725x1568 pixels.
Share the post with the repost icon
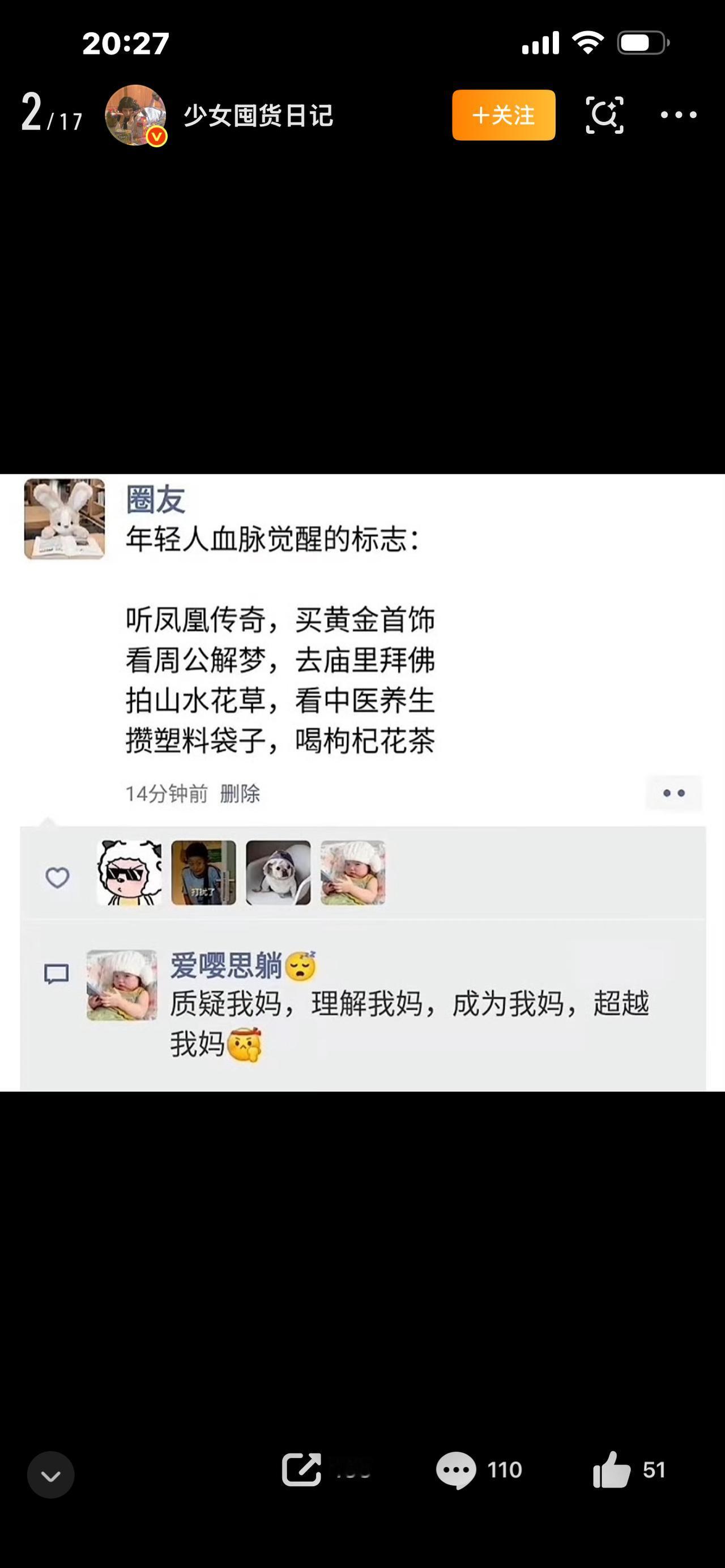coord(301,1470)
